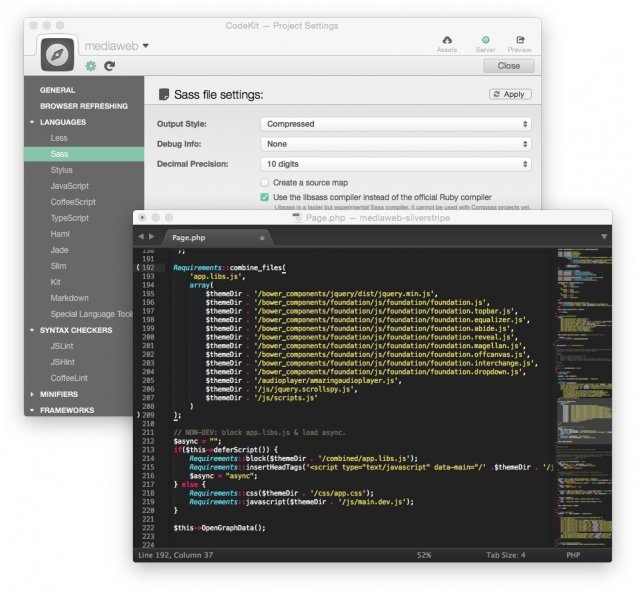Open Slim language settings
This screenshot has width=636, height=591.
click(58, 266)
